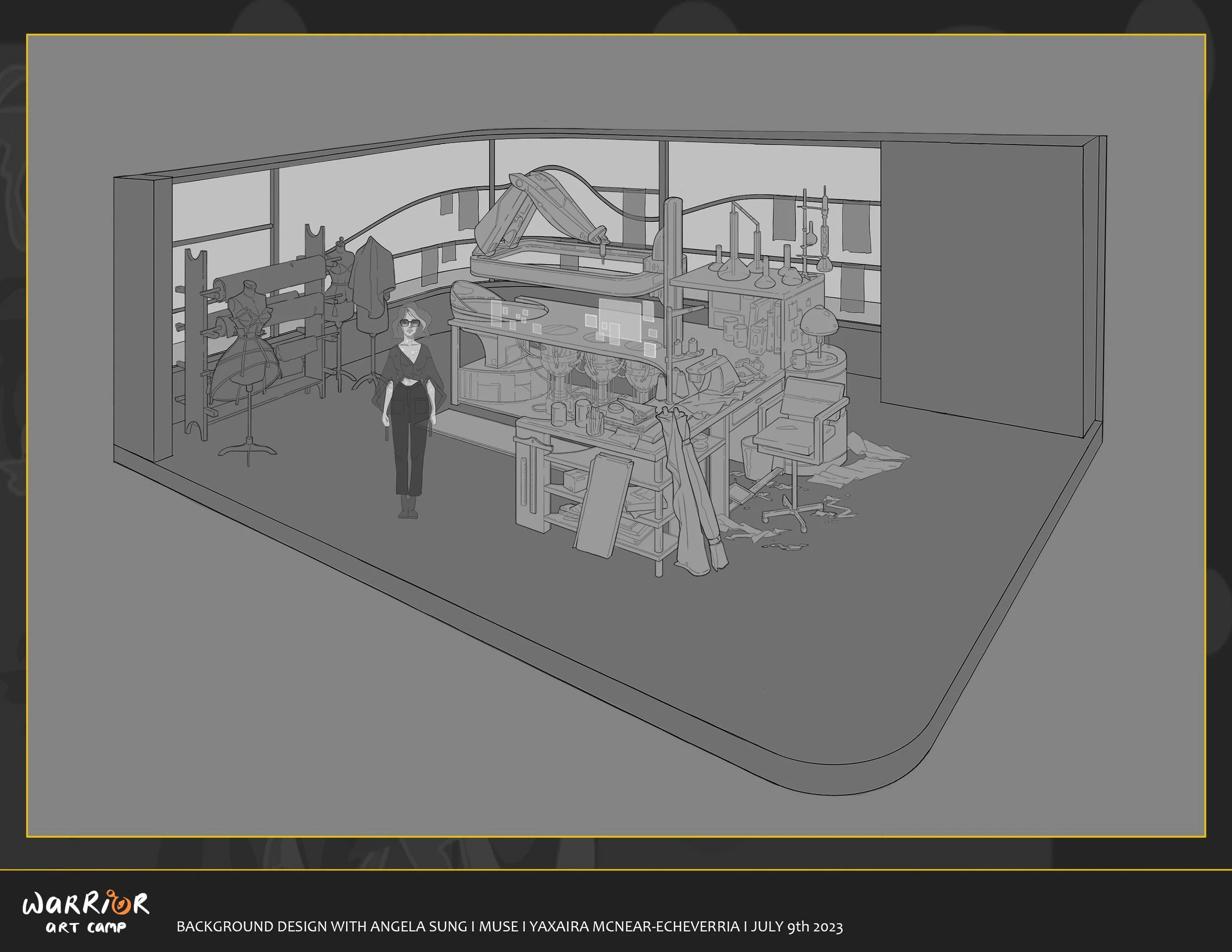Viewport: 1232px width, 952px height.
Task: Click the date text July 9th 2023
Action: 796,926
